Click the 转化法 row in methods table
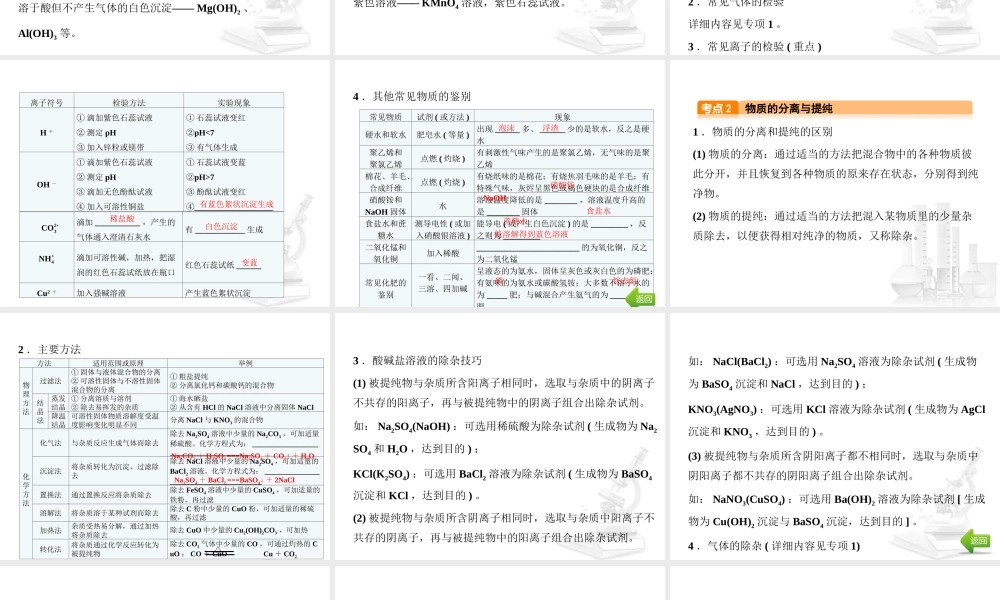Viewport: 1000px width, 600px height. (x=50, y=548)
